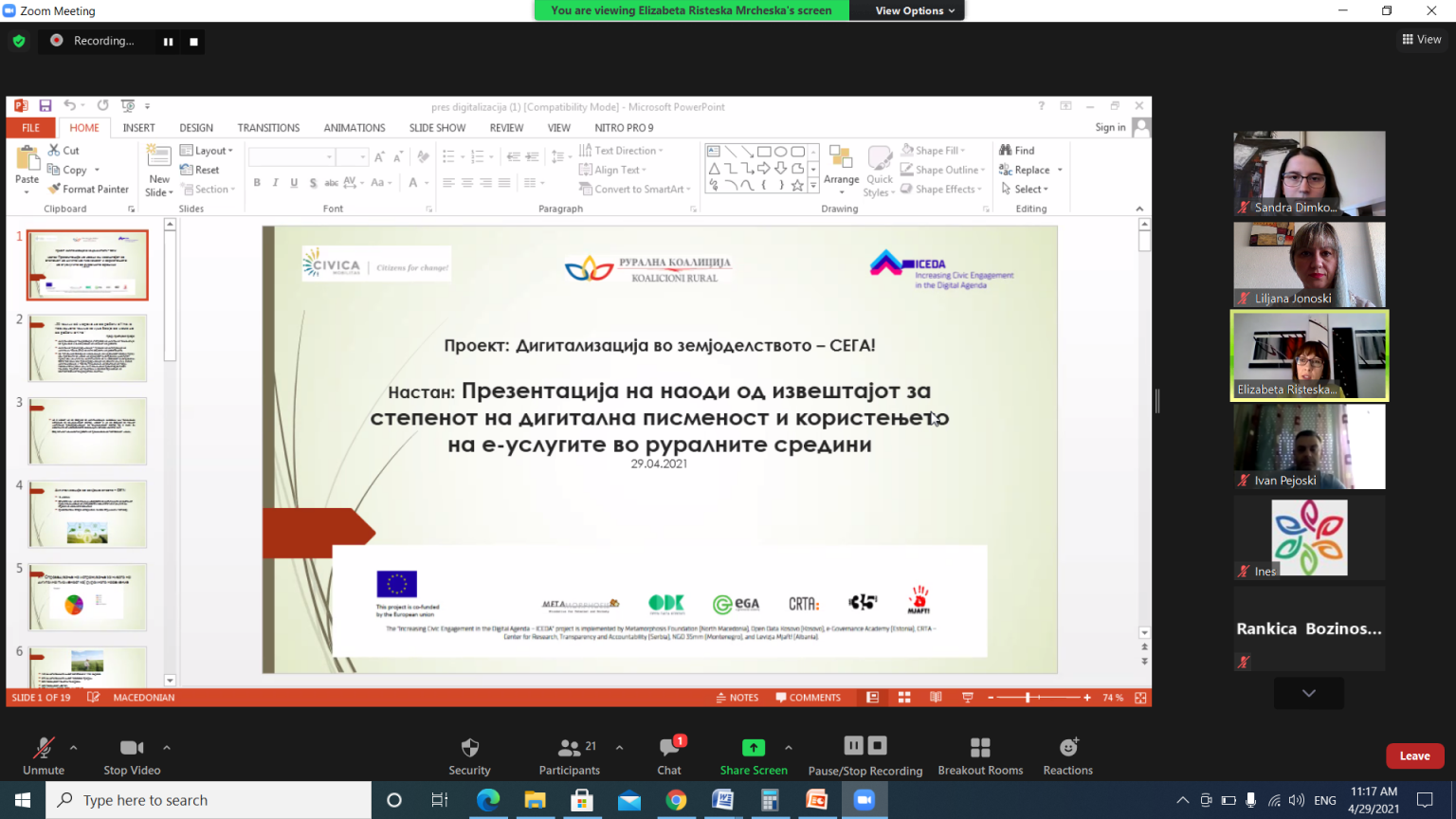Unmute the microphone
The width and height of the screenshot is (1456, 819).
pyautogui.click(x=44, y=748)
